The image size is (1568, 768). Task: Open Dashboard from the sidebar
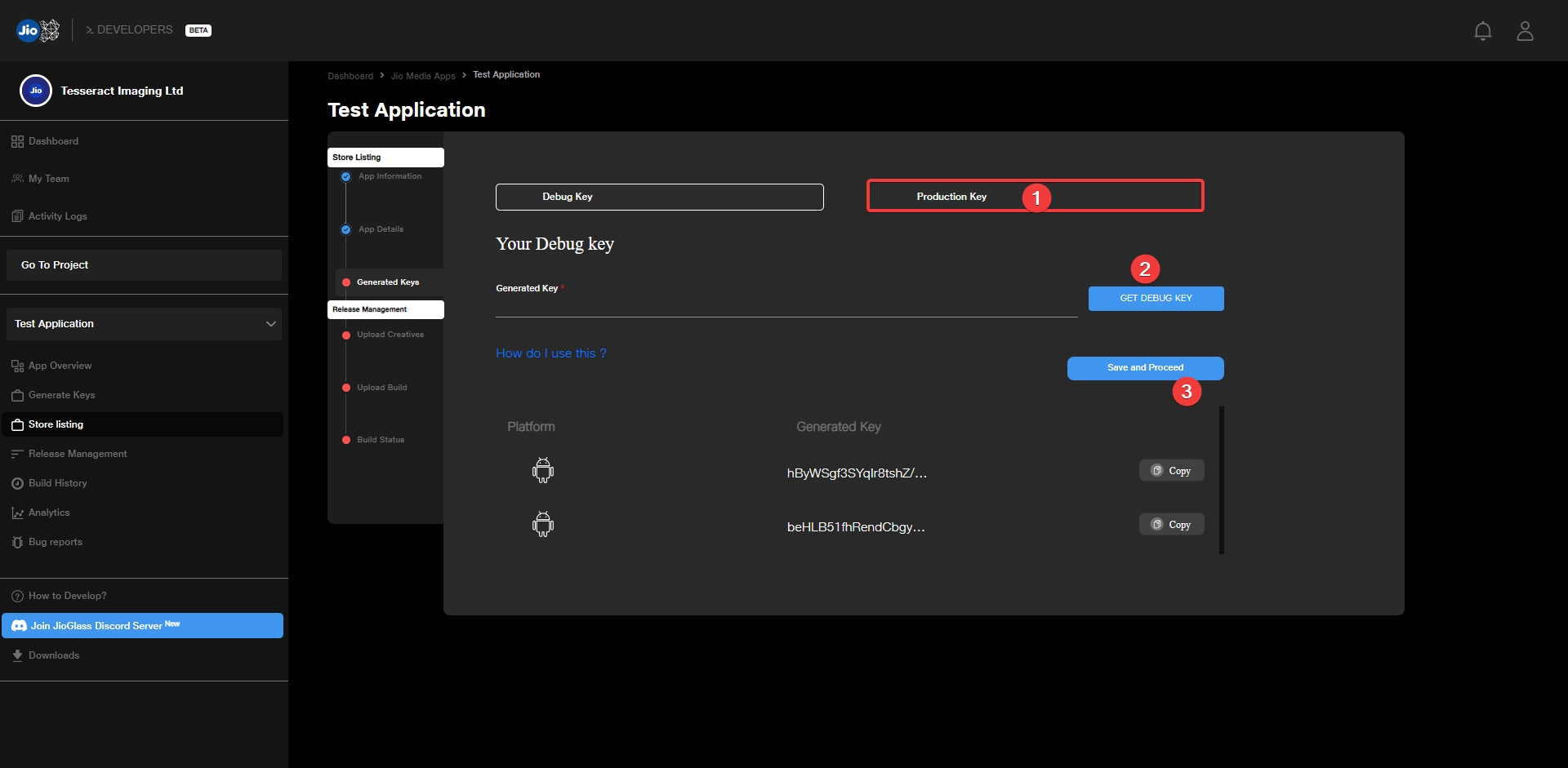(x=53, y=141)
